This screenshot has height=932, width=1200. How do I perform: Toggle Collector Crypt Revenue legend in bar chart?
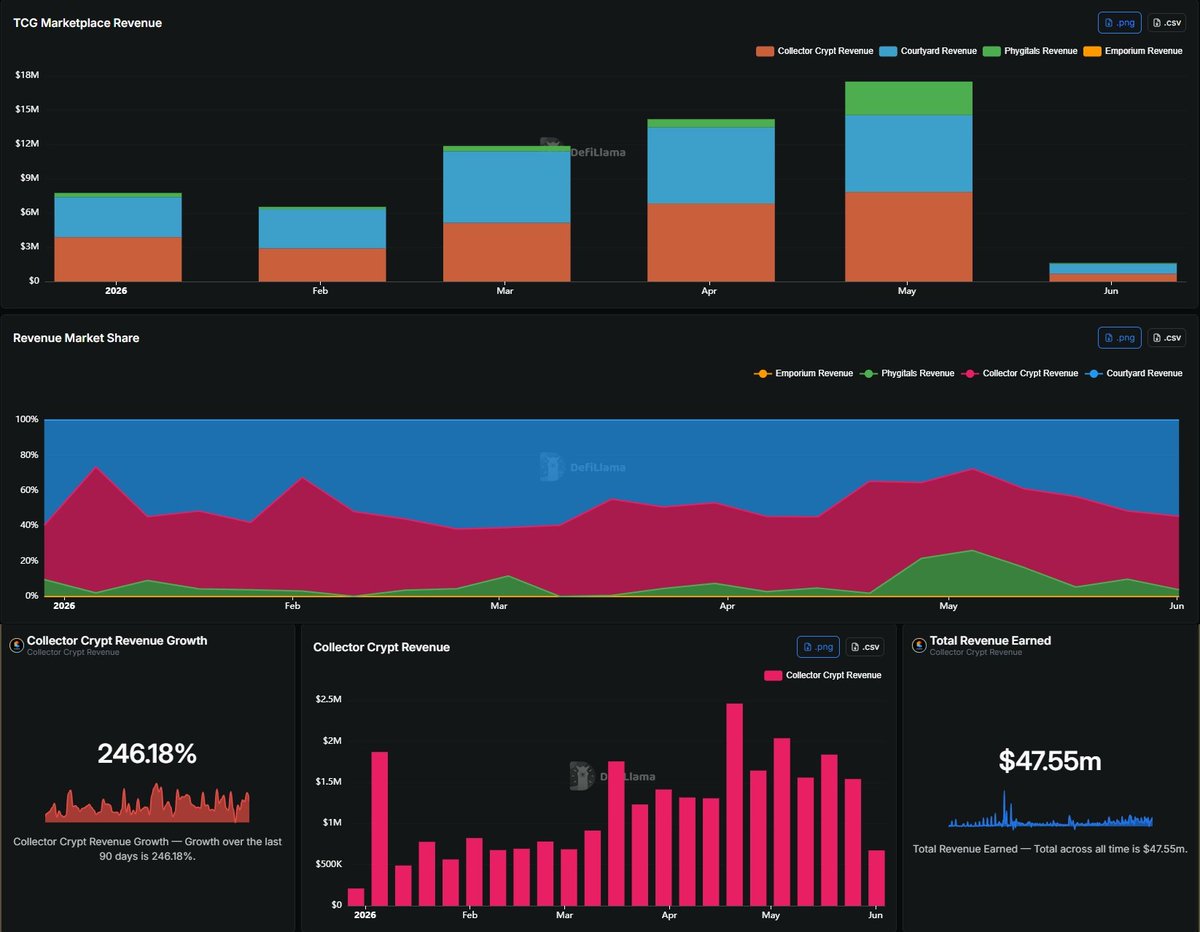point(814,51)
